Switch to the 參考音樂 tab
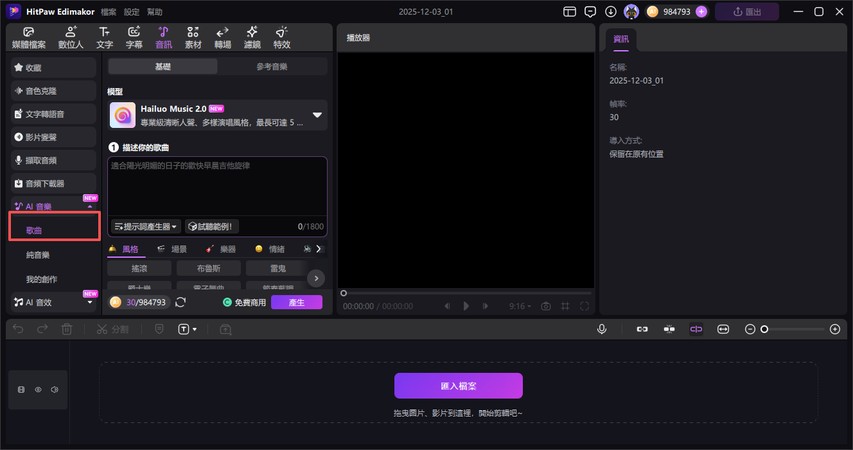The width and height of the screenshot is (853, 450). [272, 66]
